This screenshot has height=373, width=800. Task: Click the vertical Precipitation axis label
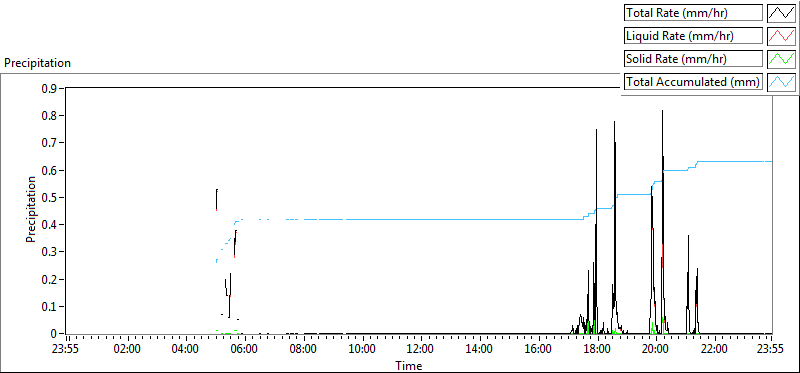coord(31,209)
